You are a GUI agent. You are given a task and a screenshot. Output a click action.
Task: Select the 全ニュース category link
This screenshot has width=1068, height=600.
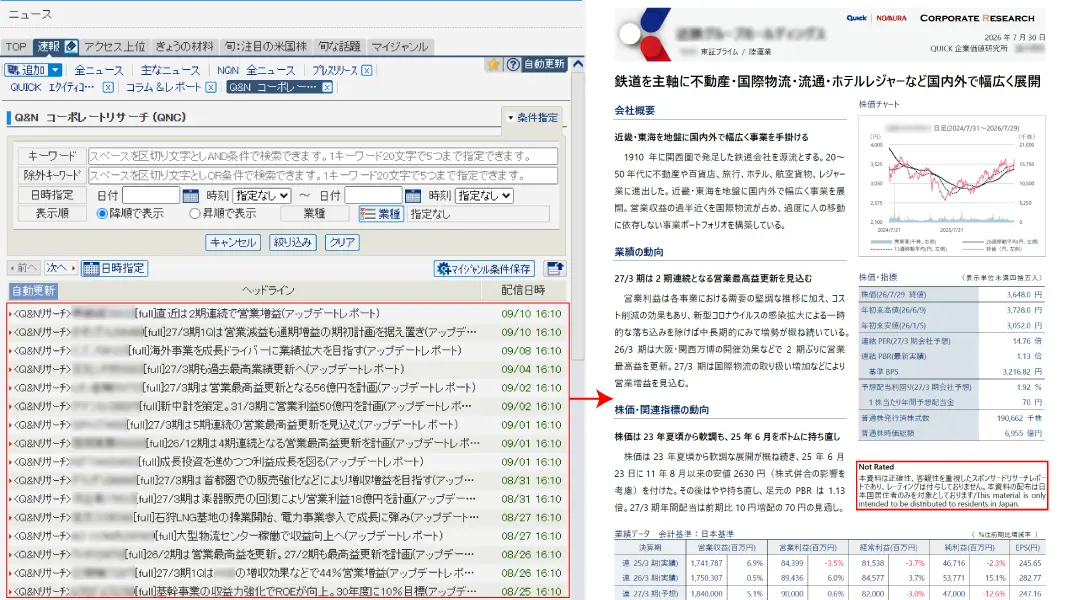click(x=99, y=70)
